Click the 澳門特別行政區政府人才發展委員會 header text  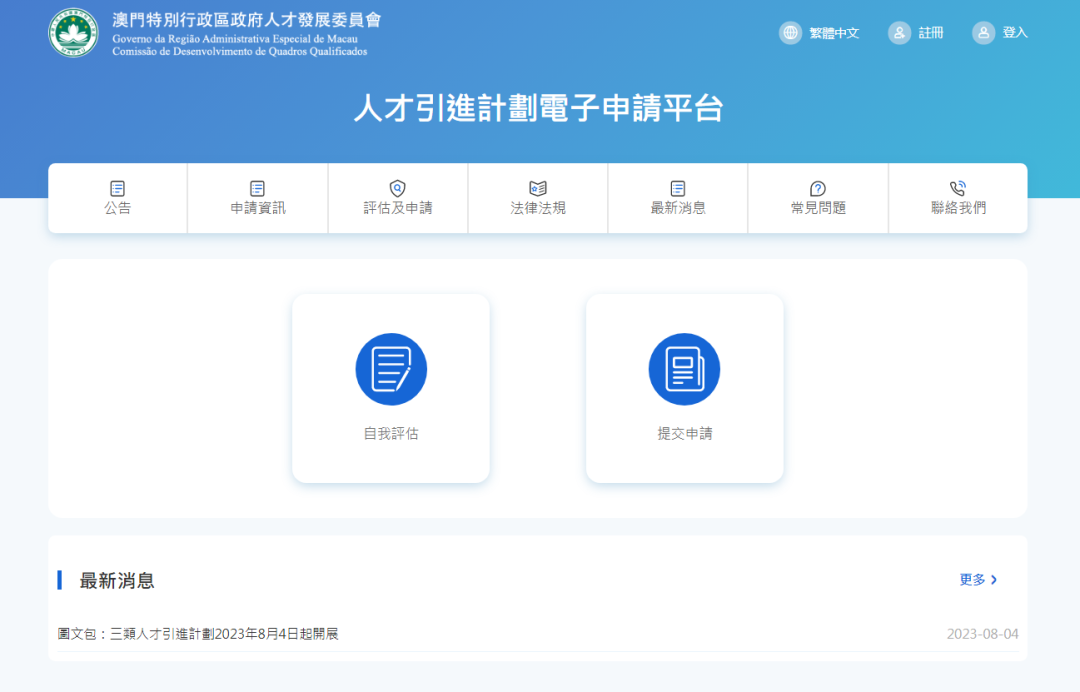click(246, 20)
